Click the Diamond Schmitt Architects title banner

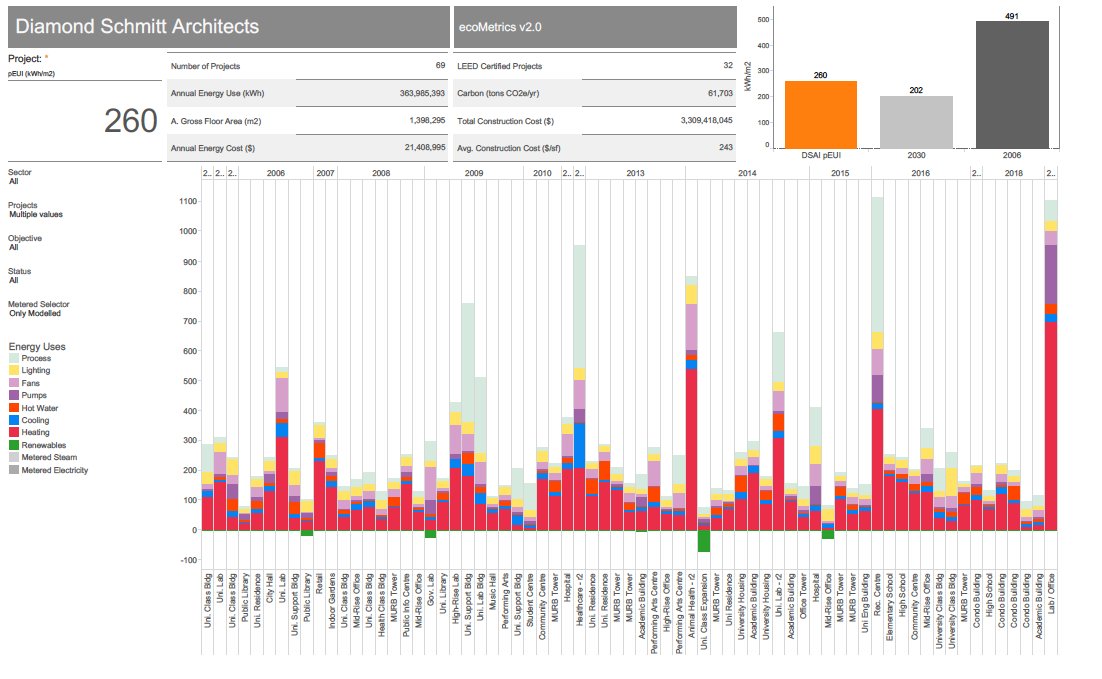[228, 27]
